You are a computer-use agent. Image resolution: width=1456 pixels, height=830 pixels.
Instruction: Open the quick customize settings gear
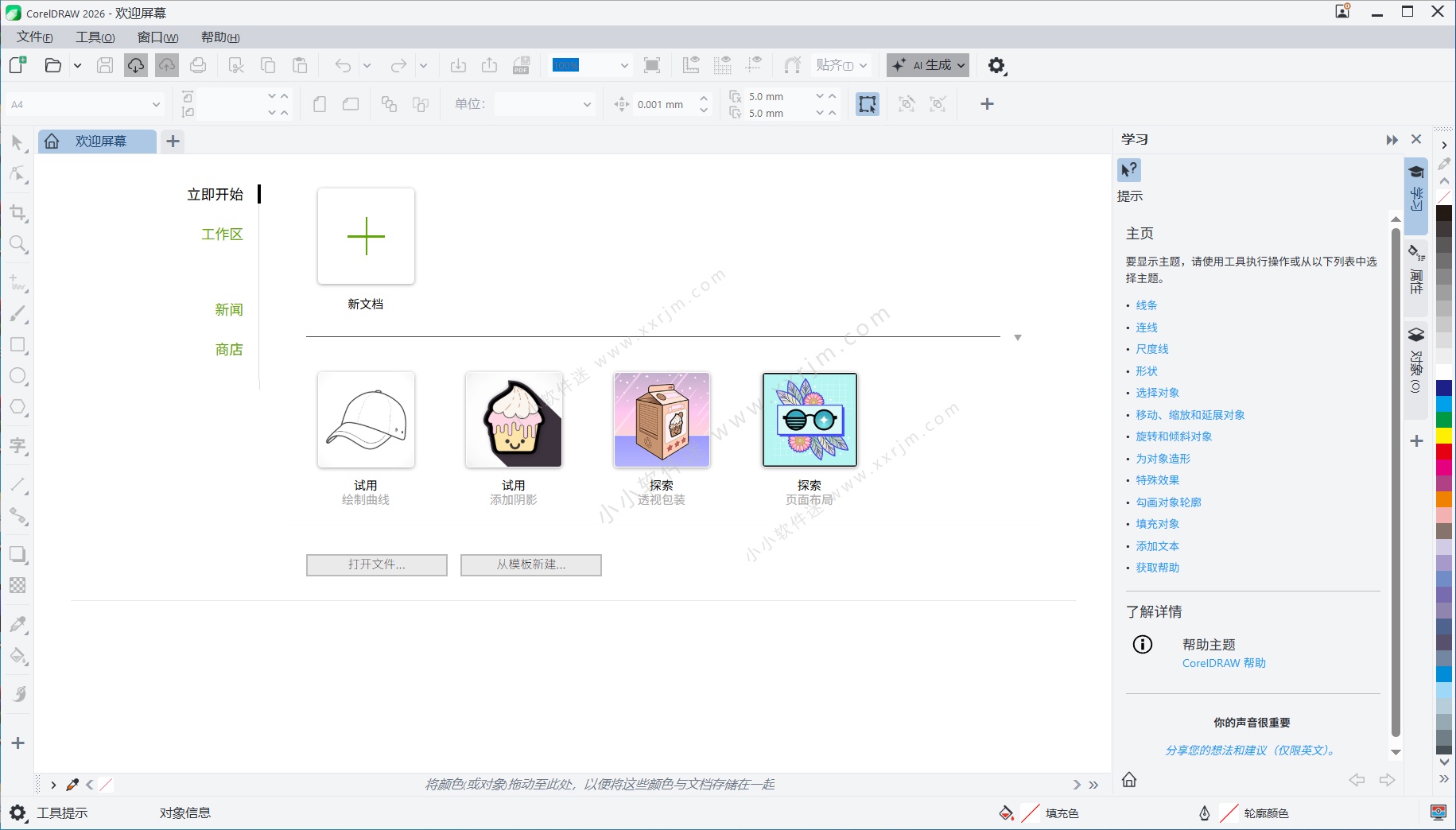tap(996, 65)
